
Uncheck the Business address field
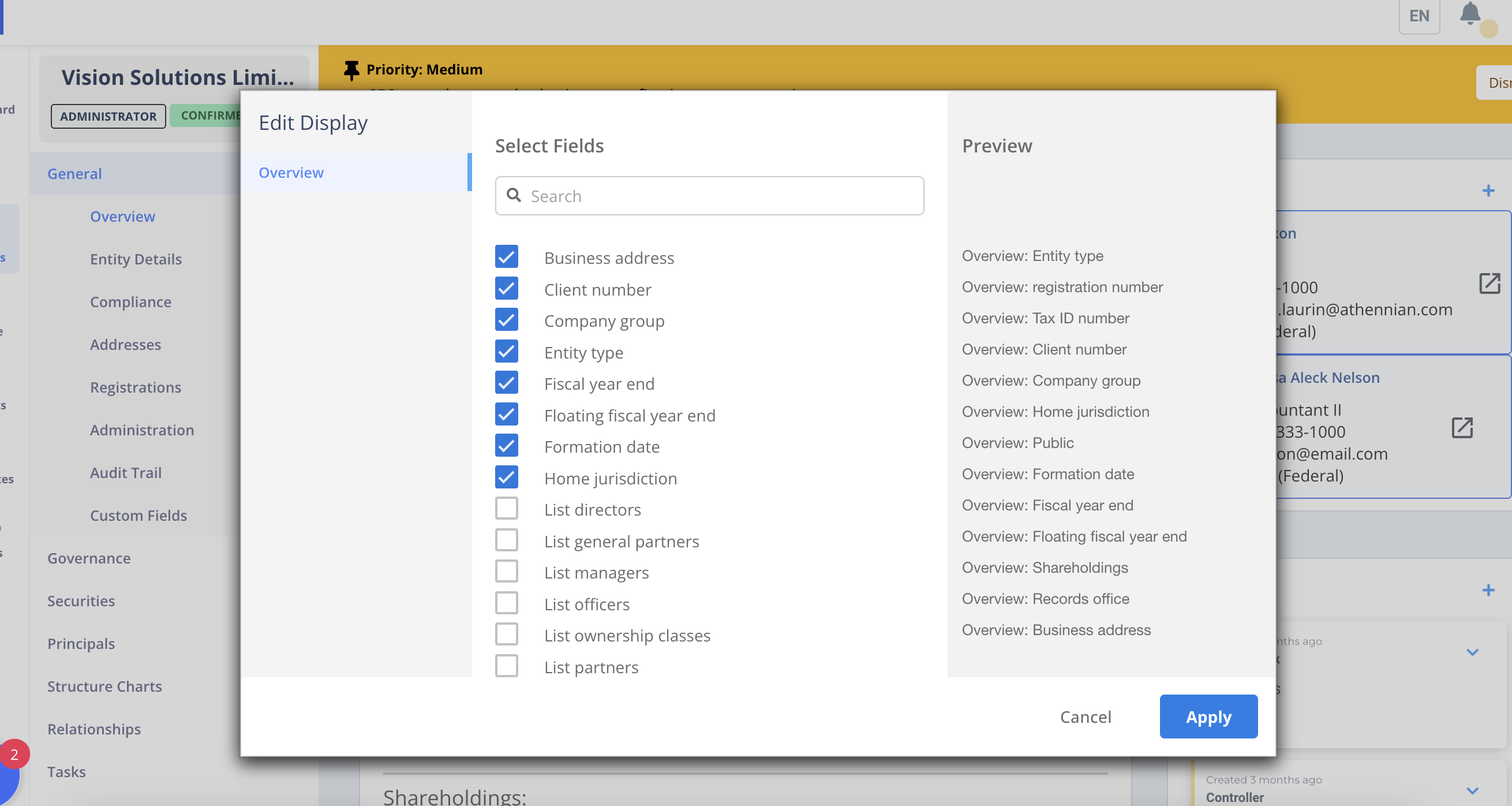click(507, 257)
